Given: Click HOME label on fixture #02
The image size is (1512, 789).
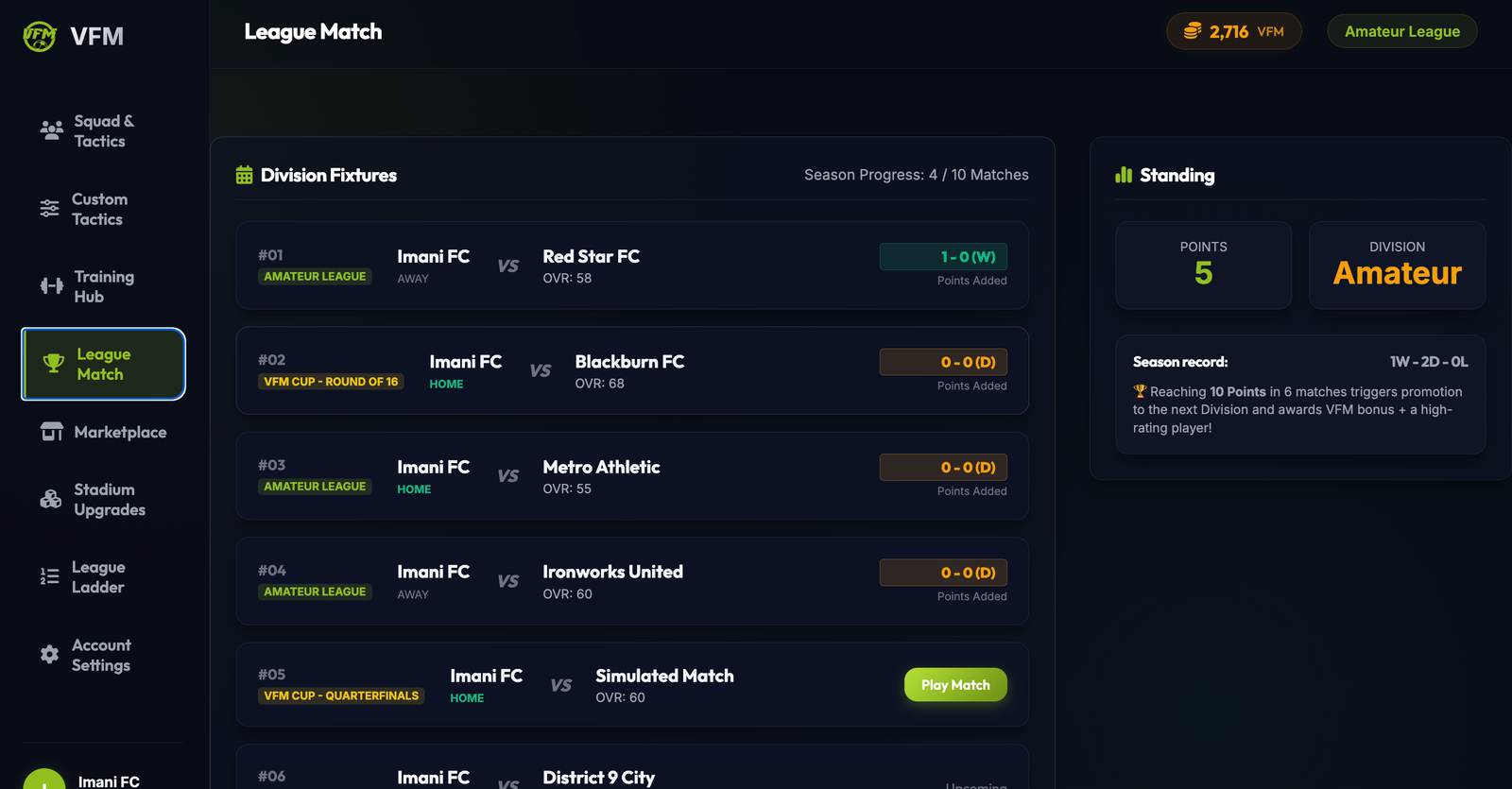Looking at the screenshot, I should 446,385.
